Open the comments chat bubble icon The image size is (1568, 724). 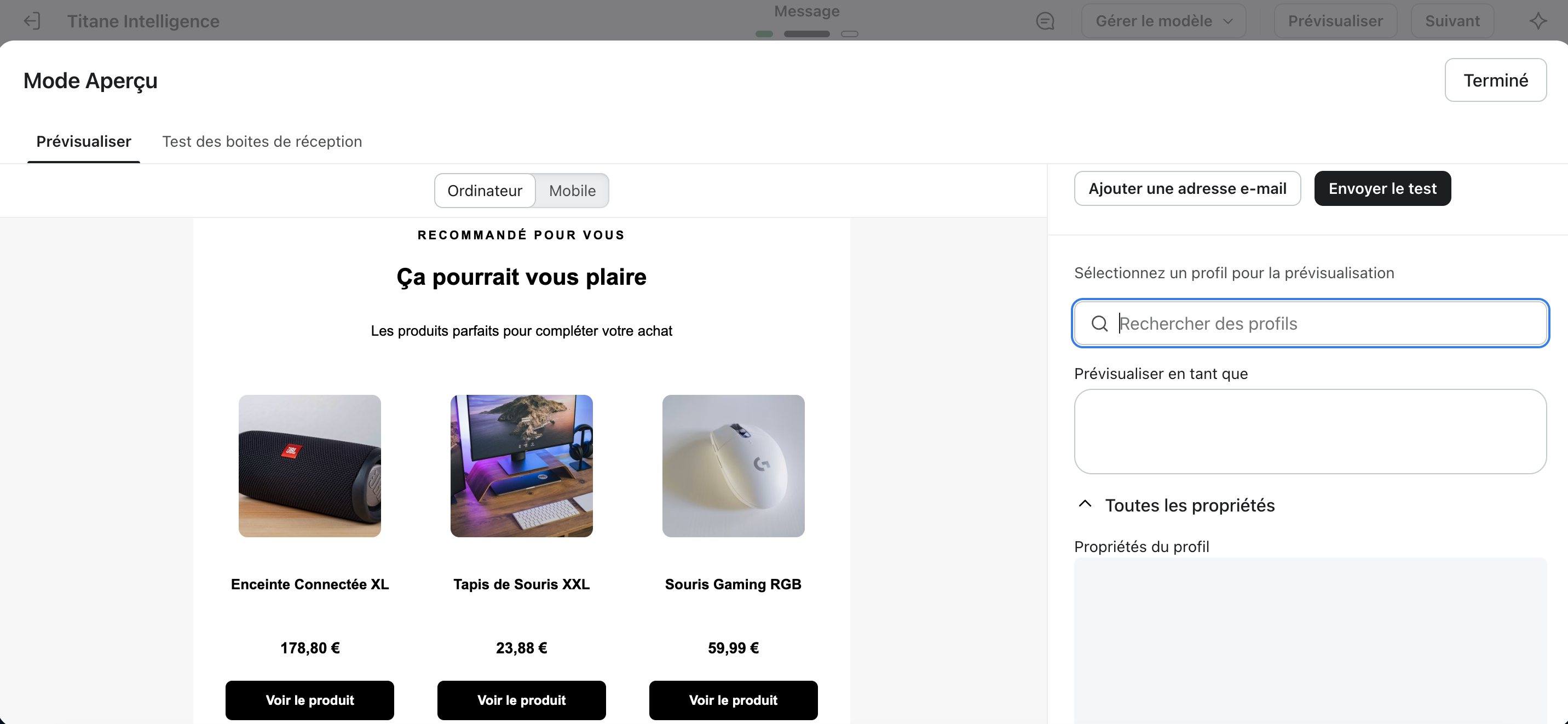coord(1045,21)
